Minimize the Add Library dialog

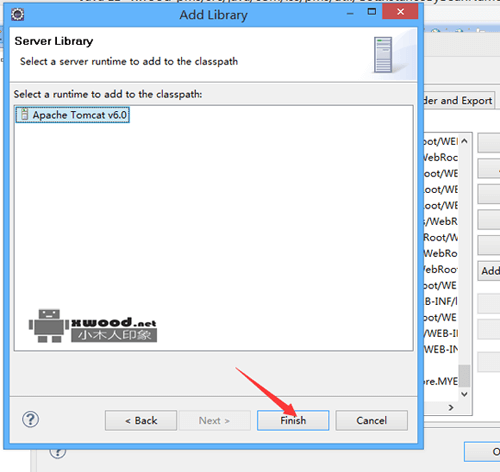[350, 14]
